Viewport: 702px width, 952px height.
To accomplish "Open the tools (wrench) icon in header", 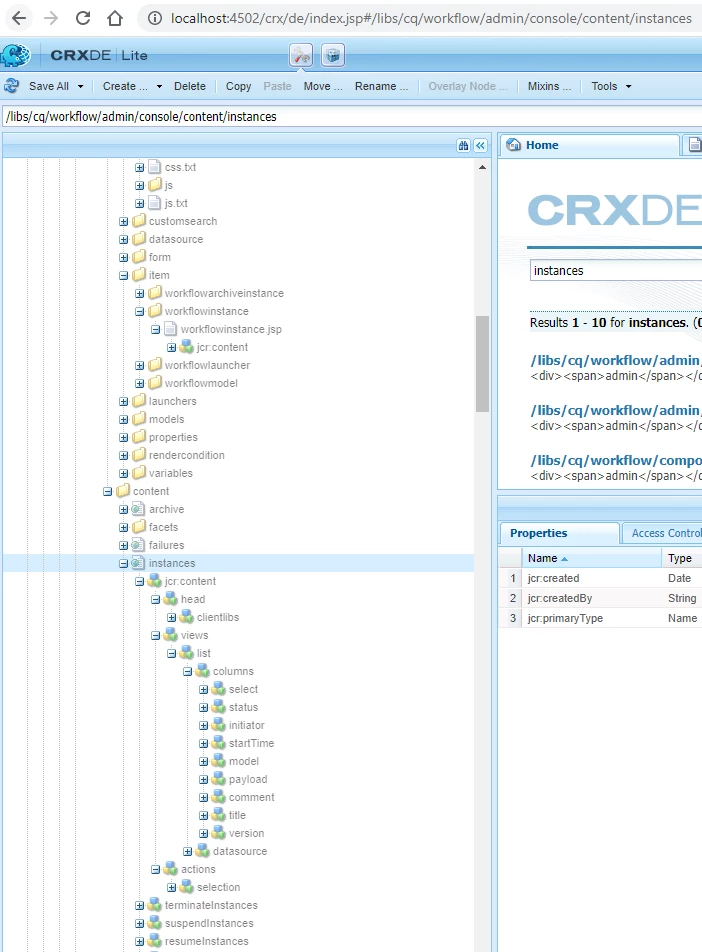I will click(301, 55).
